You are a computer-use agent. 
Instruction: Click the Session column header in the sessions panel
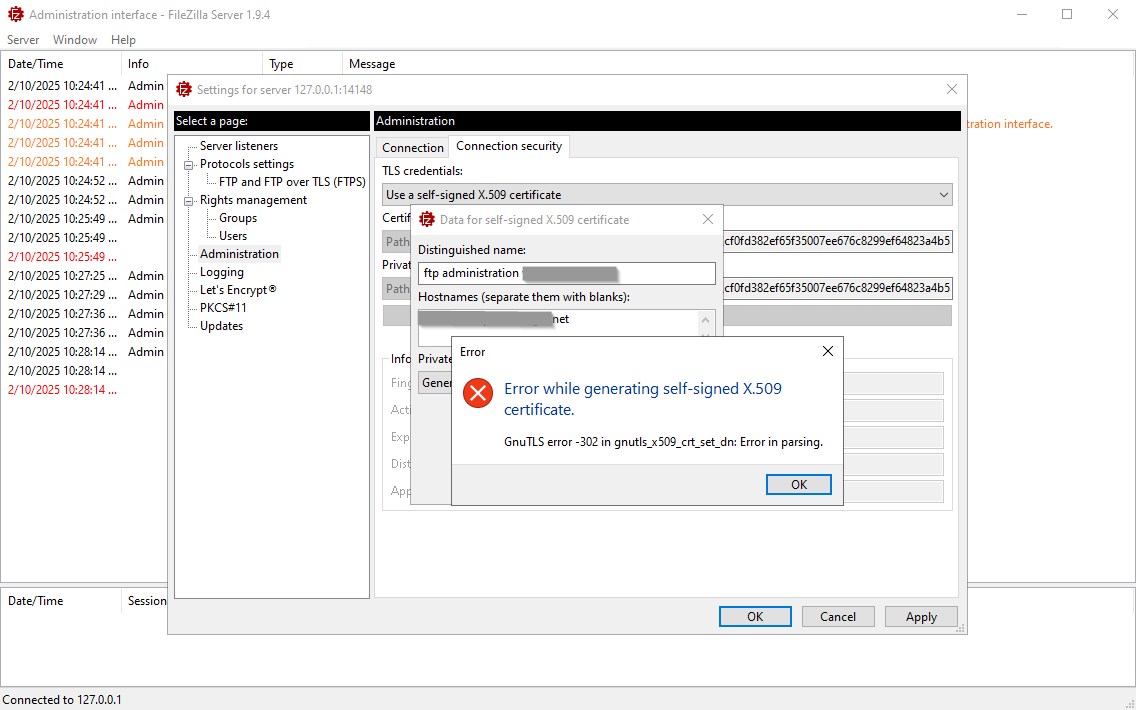coord(147,601)
